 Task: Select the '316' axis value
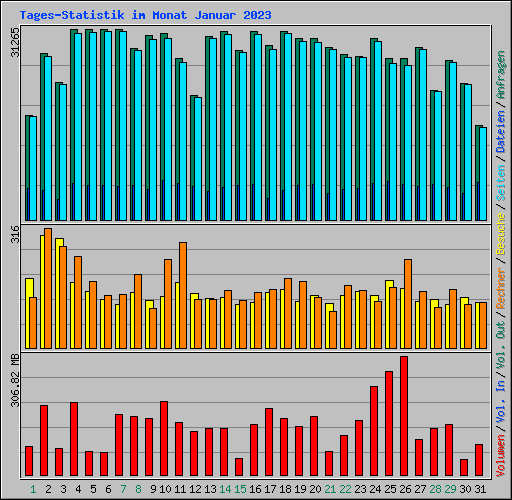[x=15, y=234]
